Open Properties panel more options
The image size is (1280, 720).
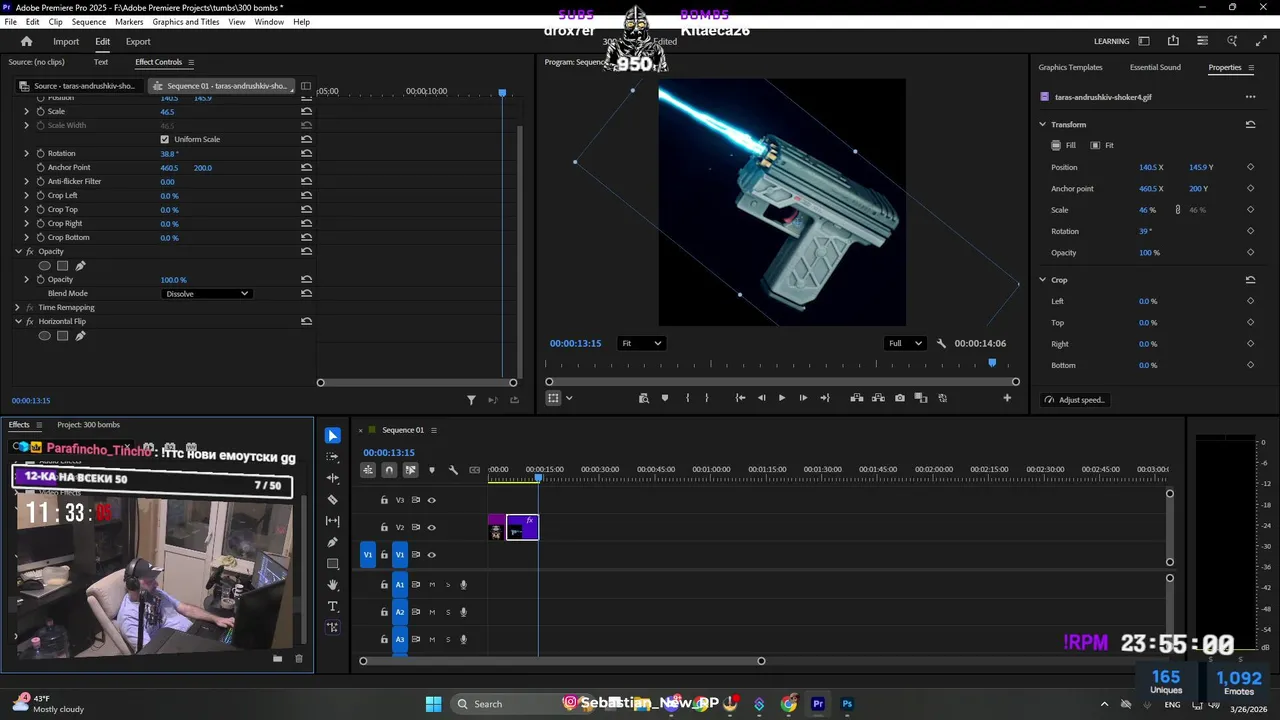point(1250,97)
